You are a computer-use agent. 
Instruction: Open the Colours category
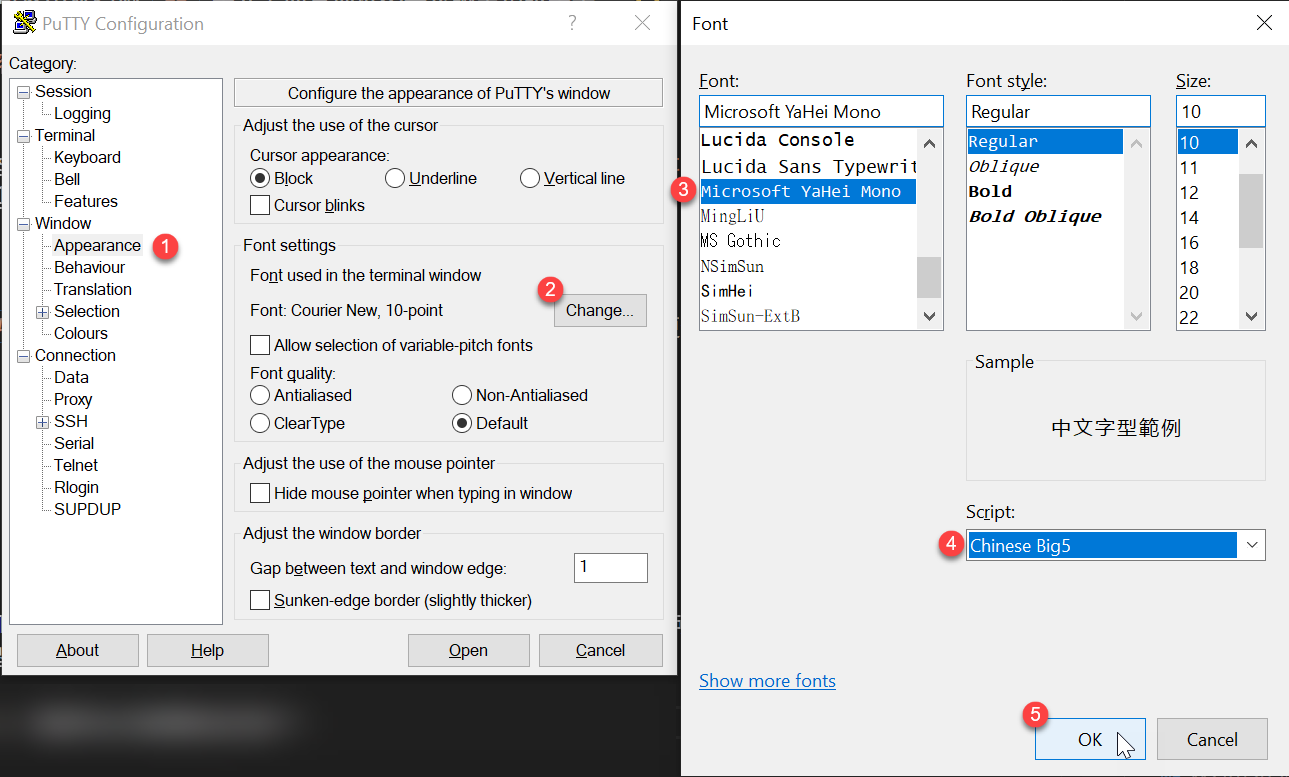[x=81, y=333]
